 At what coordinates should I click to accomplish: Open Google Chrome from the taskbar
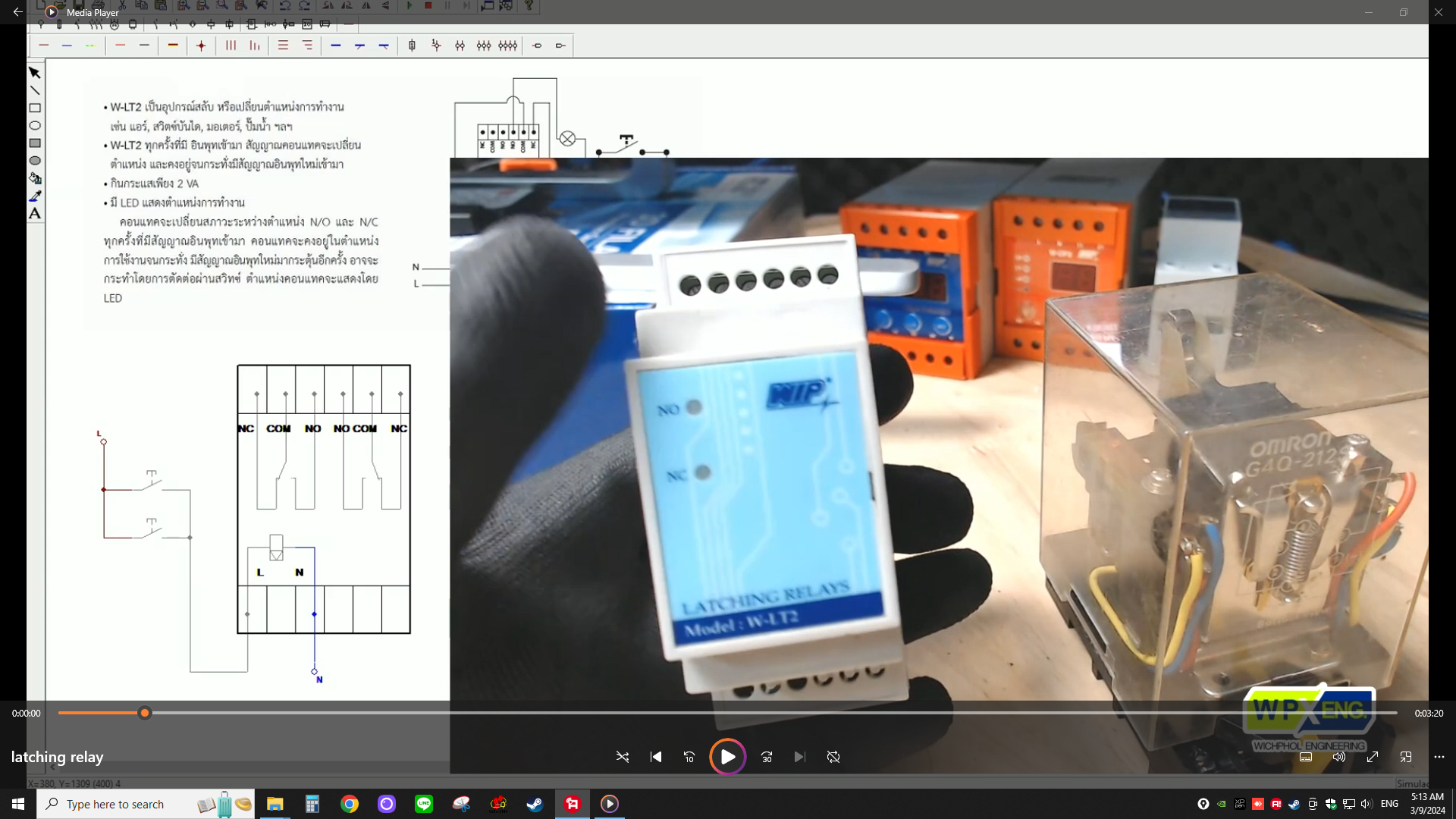pos(350,804)
